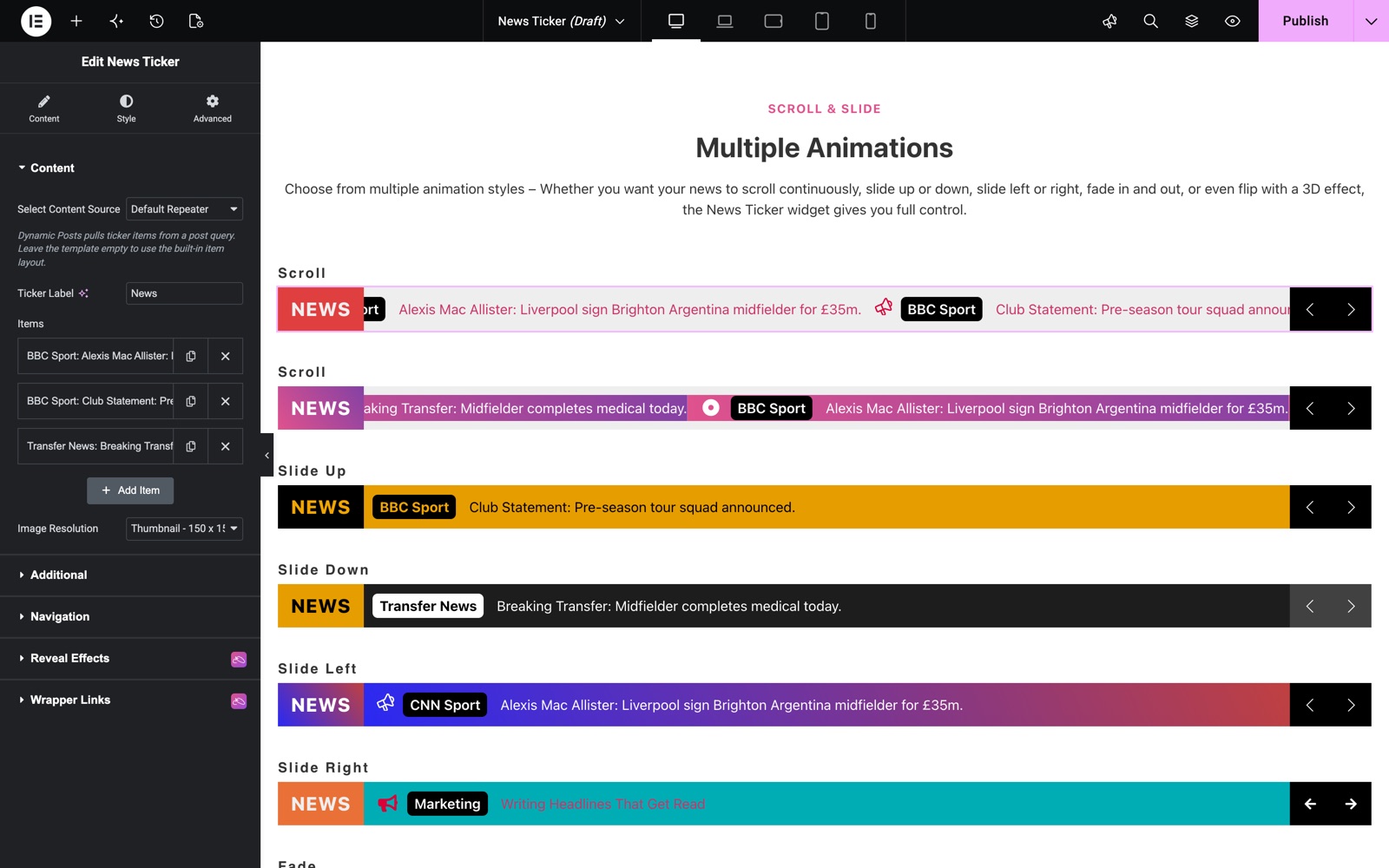Remove the Club Statement item
Image resolution: width=1389 pixels, height=868 pixels.
[x=226, y=401]
